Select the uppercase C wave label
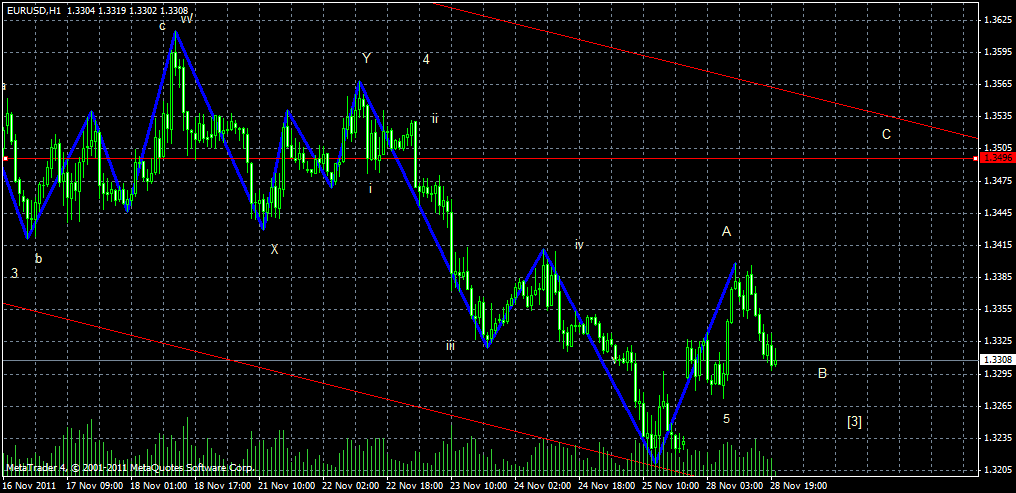Viewport: 1016px width, 493px height. [x=886, y=135]
